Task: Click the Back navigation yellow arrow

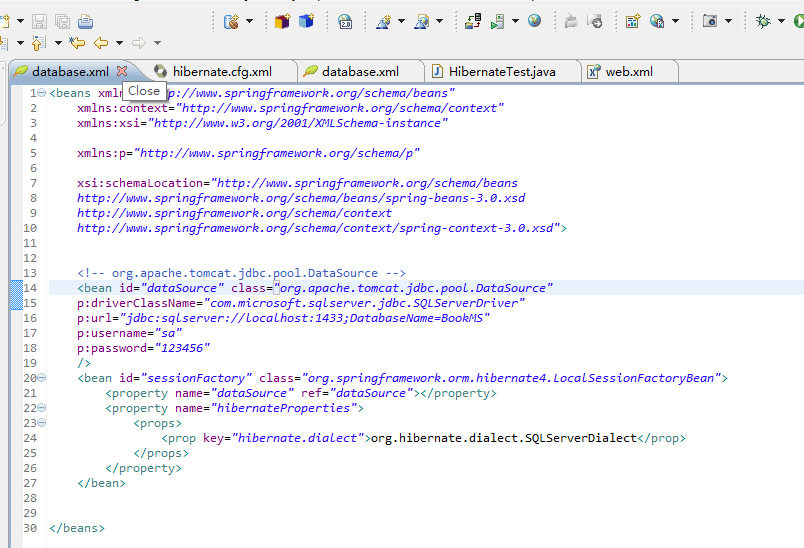Action: (100, 43)
